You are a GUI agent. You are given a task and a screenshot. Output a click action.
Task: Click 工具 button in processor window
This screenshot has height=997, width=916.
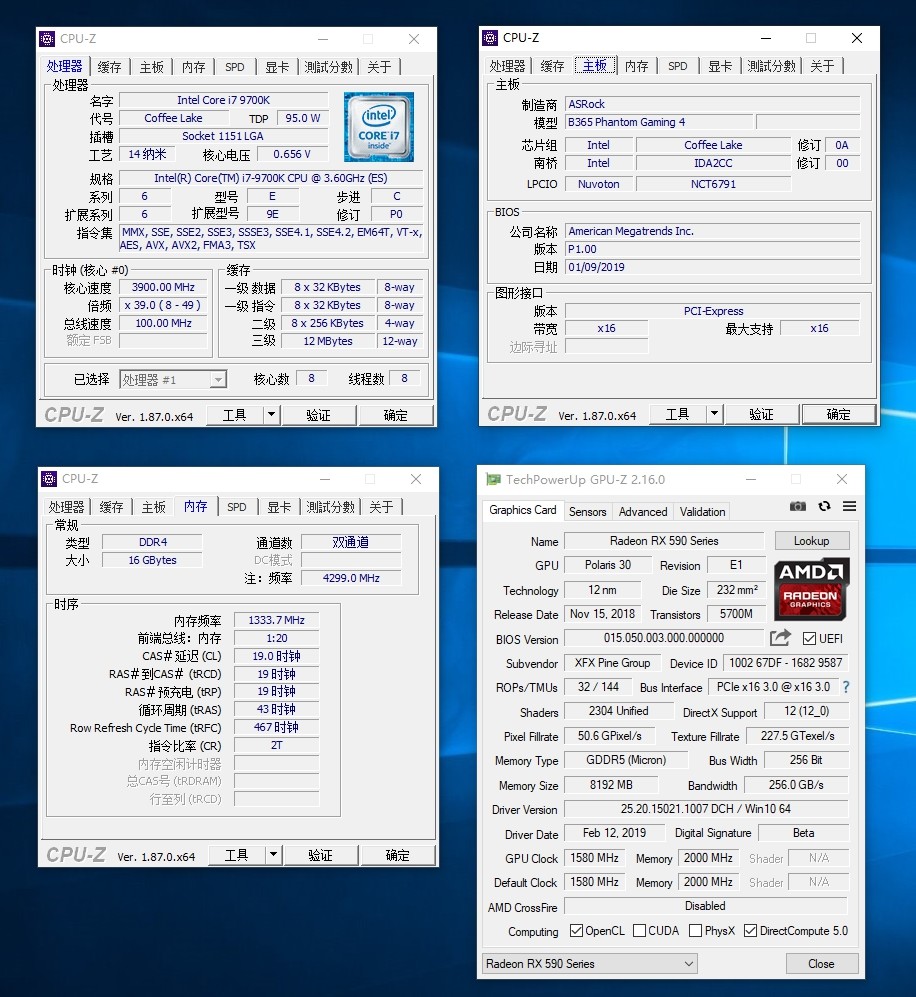click(235, 415)
